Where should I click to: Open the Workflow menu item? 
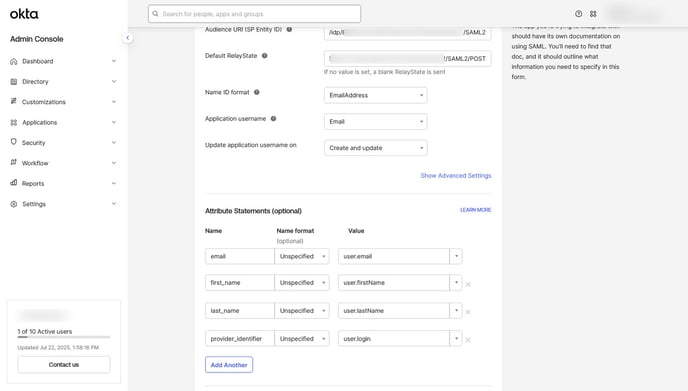click(64, 163)
